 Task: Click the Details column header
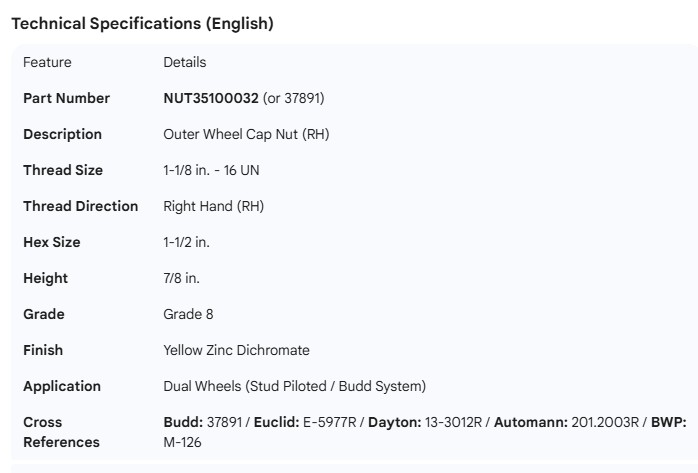click(184, 62)
